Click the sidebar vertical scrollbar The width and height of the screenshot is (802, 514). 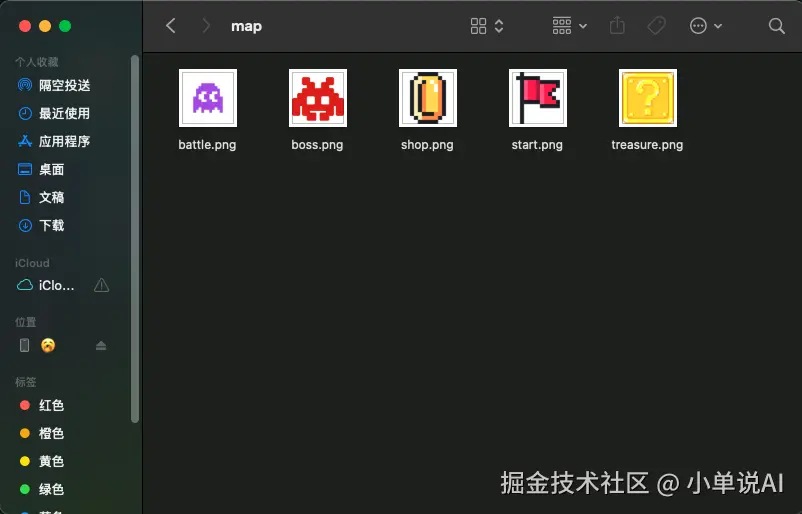point(135,239)
